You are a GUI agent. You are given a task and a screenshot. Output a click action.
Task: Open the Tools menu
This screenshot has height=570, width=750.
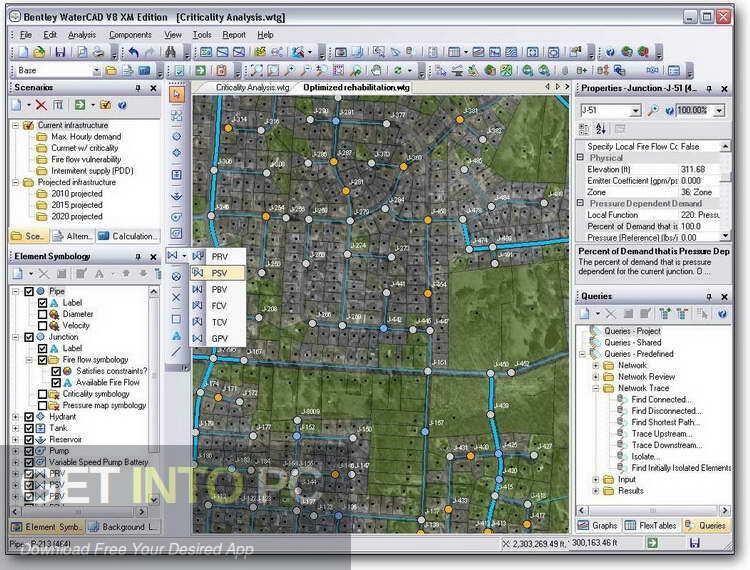click(x=202, y=35)
